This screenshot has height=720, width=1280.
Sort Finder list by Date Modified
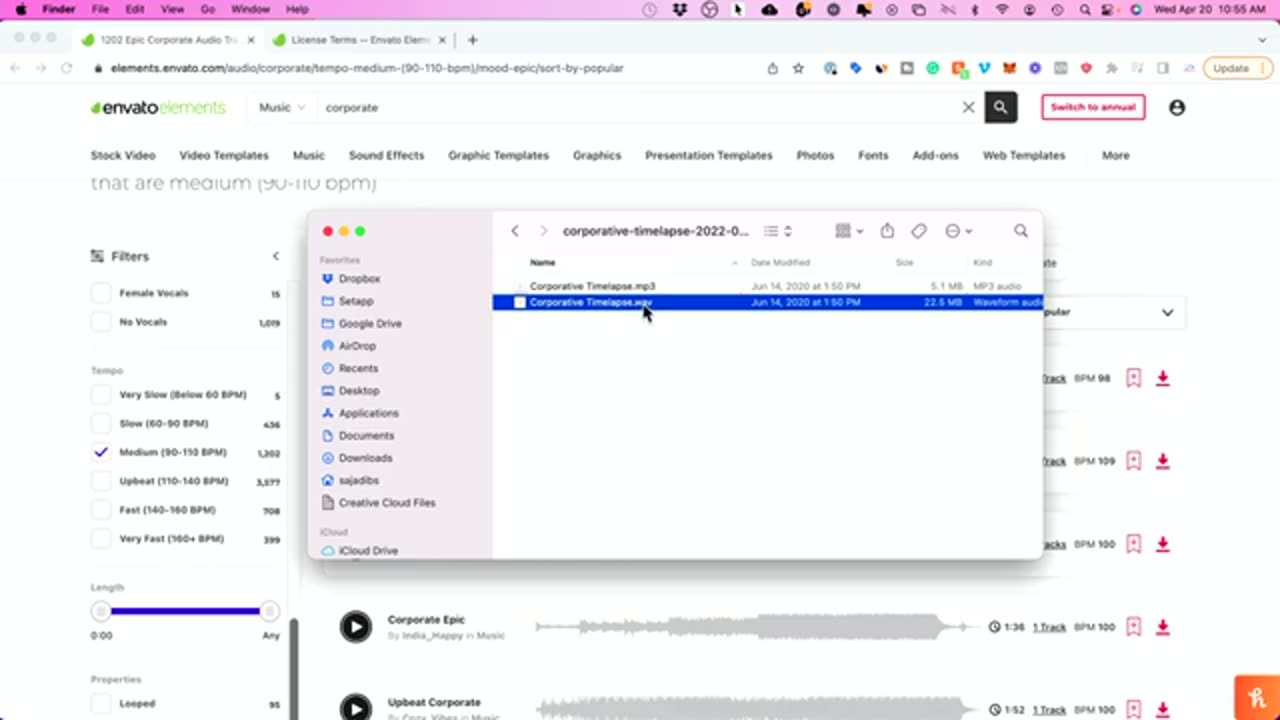780,263
